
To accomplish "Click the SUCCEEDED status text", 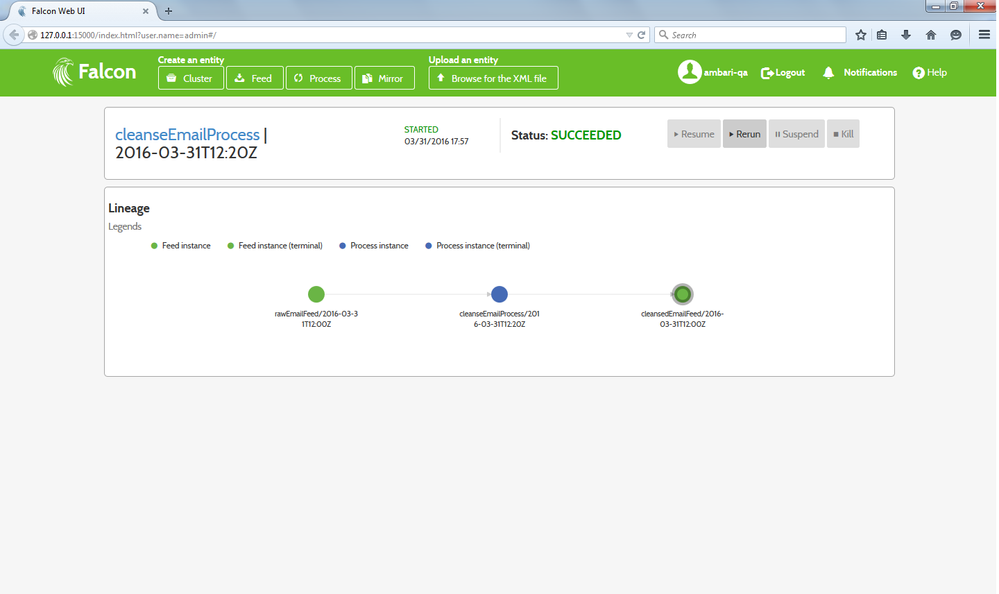I will click(x=586, y=135).
